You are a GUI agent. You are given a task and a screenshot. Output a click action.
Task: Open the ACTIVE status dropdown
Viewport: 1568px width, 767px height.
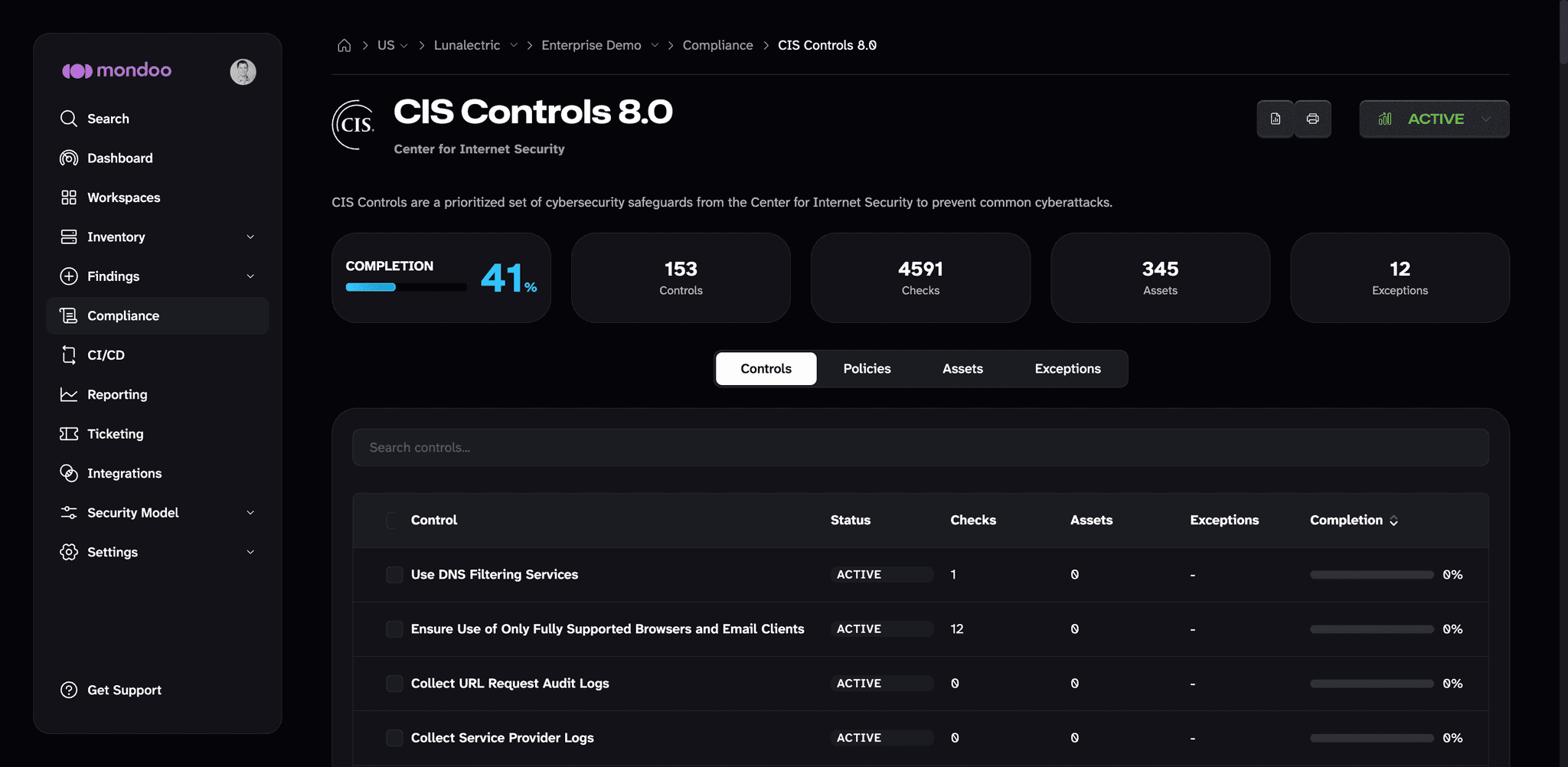click(1434, 119)
